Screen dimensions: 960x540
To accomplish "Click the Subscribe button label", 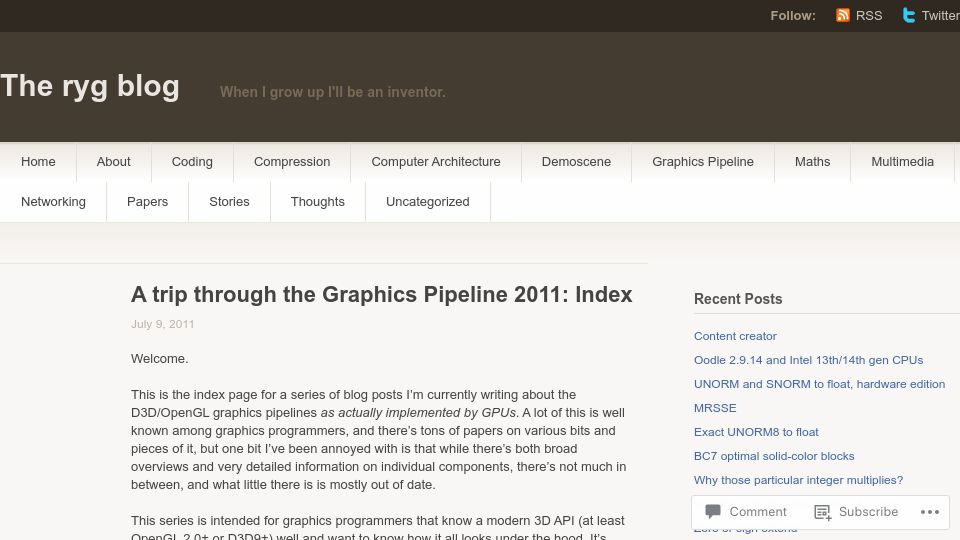I will pyautogui.click(x=868, y=511).
